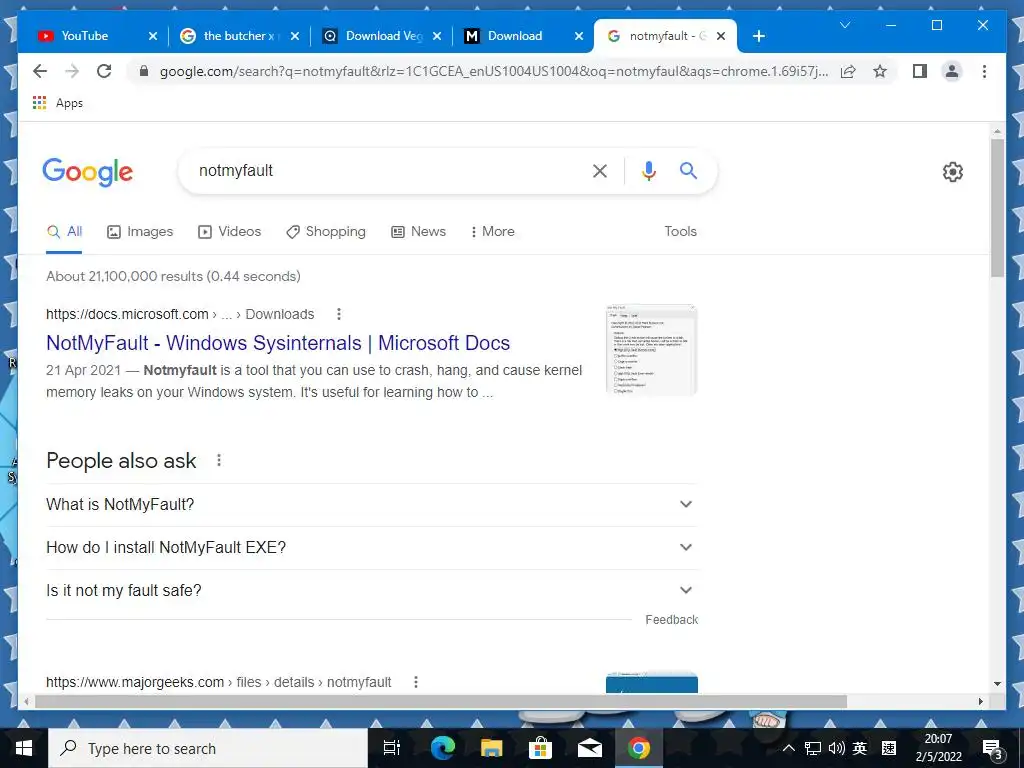Select the Shopping search filter
The width and height of the screenshot is (1024, 768).
(x=326, y=232)
